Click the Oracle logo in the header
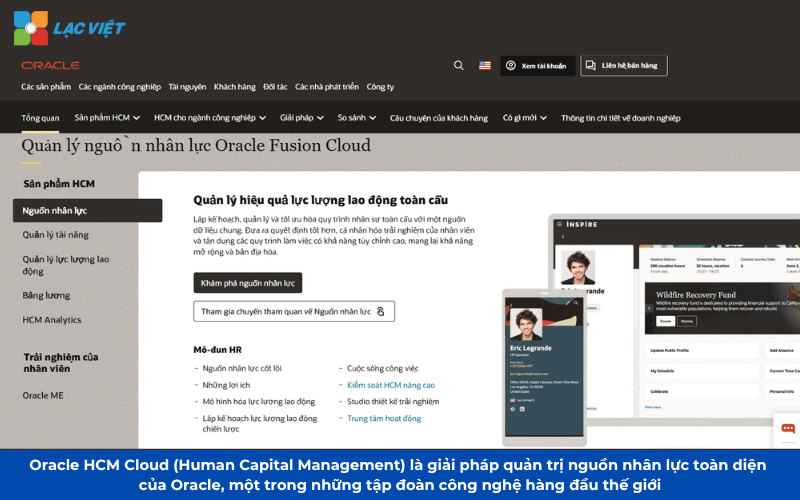The image size is (800, 500). tap(50, 65)
